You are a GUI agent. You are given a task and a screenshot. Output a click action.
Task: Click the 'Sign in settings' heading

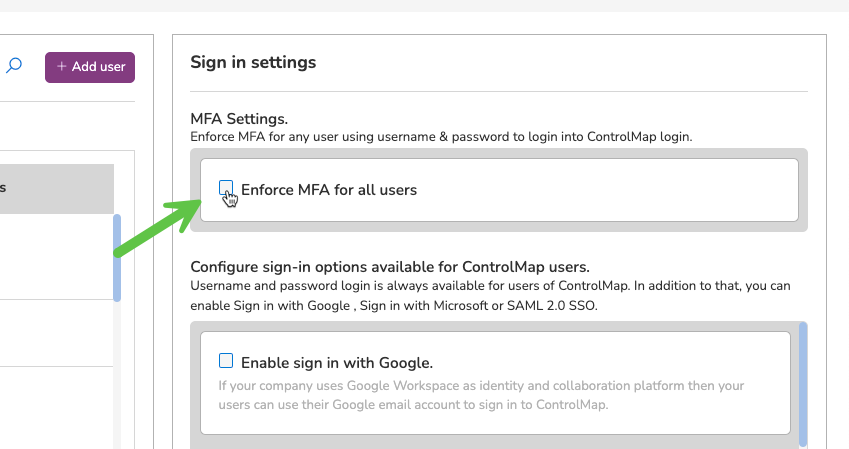[x=253, y=62]
